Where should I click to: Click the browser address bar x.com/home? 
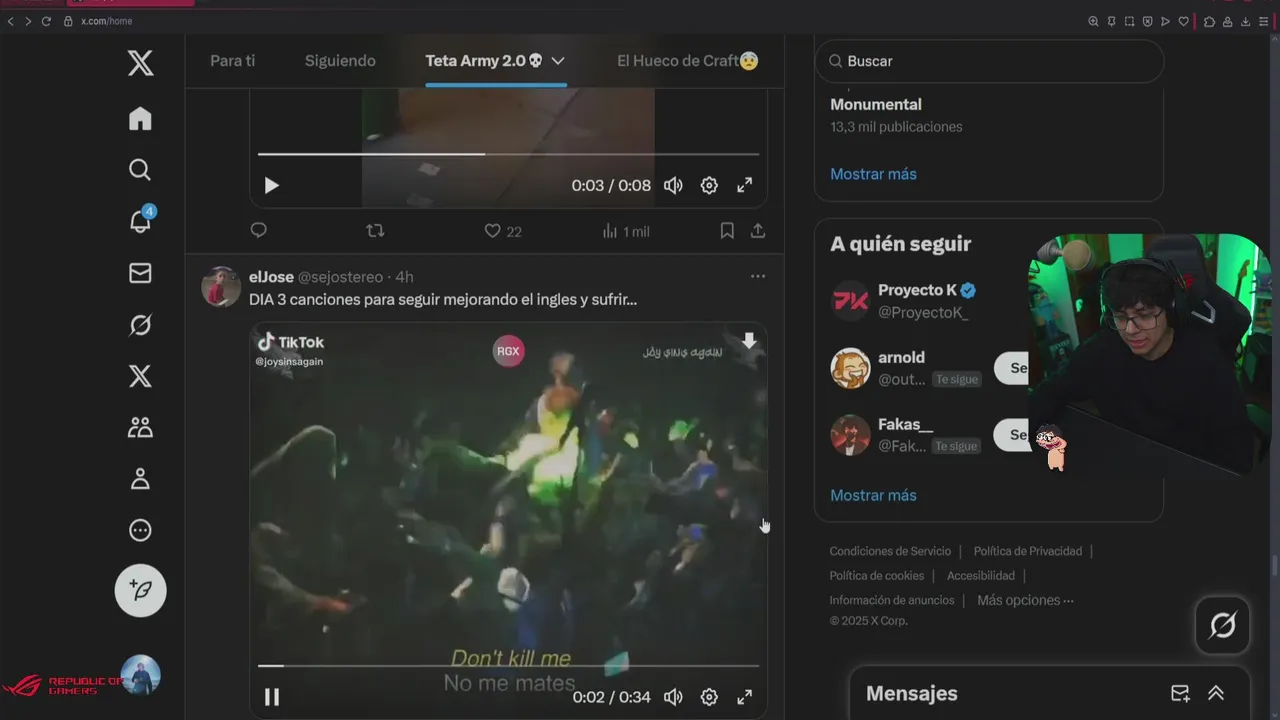point(106,21)
